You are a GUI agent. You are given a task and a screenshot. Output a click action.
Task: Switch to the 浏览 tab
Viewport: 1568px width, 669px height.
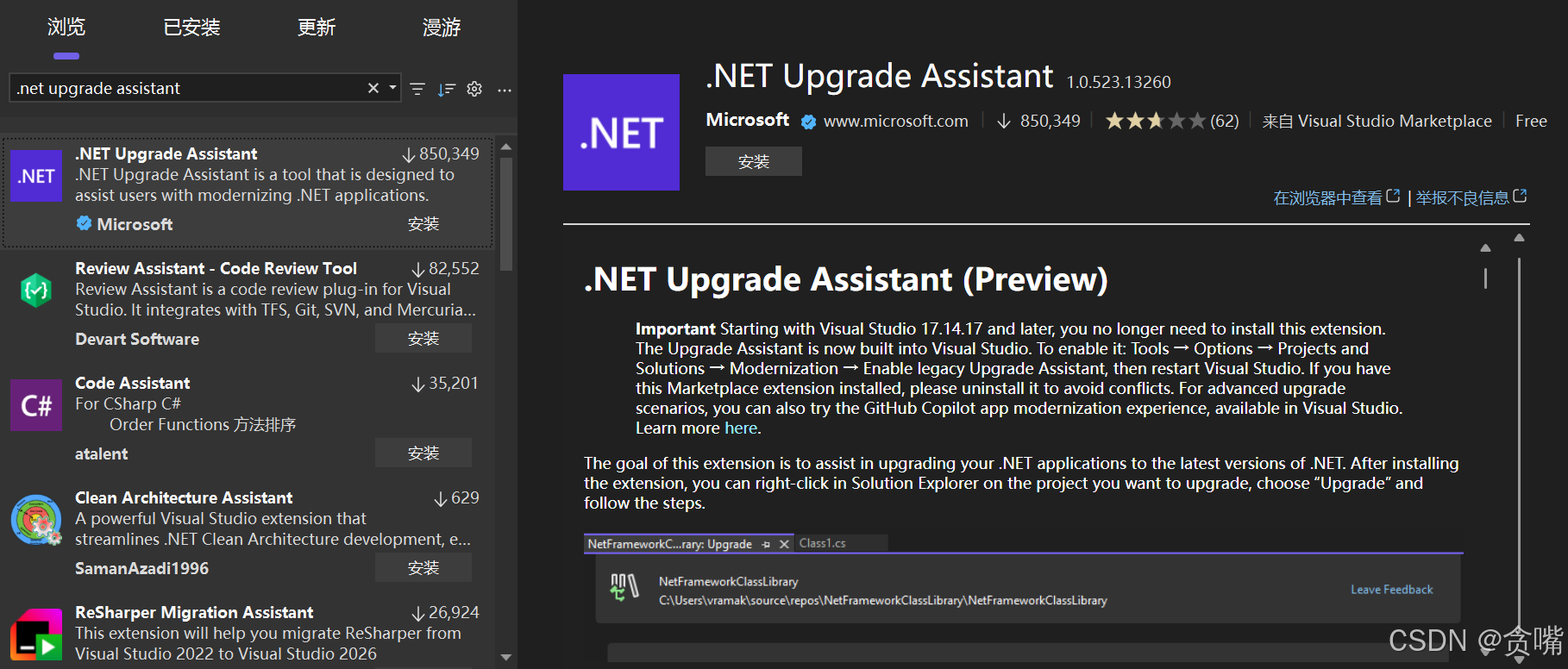point(66,28)
